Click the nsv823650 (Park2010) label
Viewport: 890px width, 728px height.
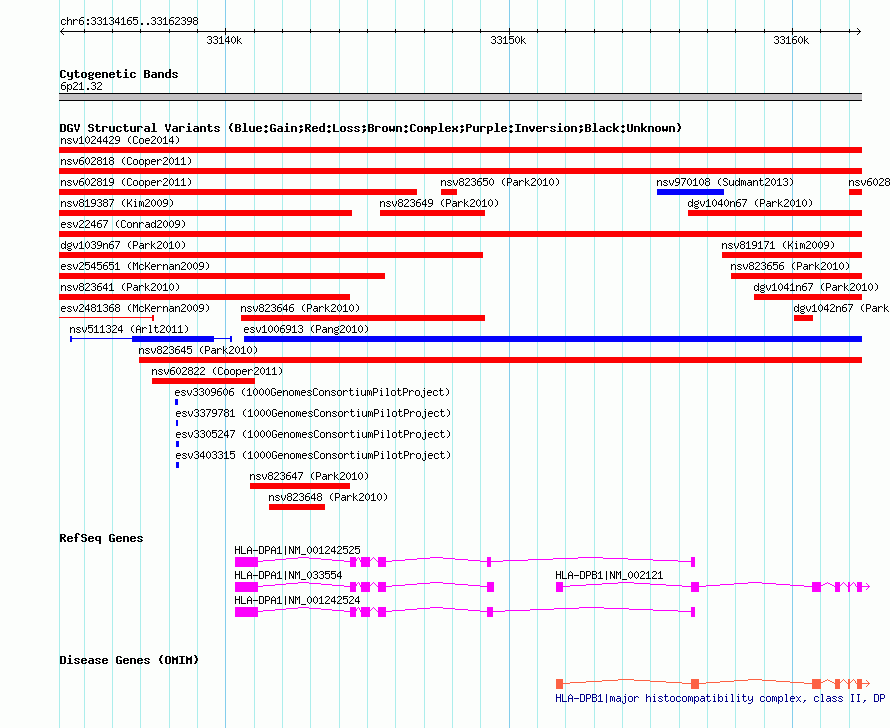coord(500,182)
